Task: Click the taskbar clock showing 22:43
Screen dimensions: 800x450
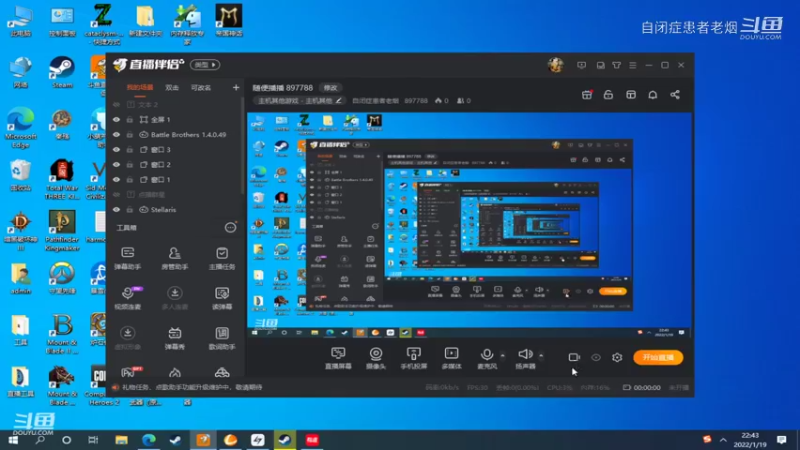Action: click(749, 440)
